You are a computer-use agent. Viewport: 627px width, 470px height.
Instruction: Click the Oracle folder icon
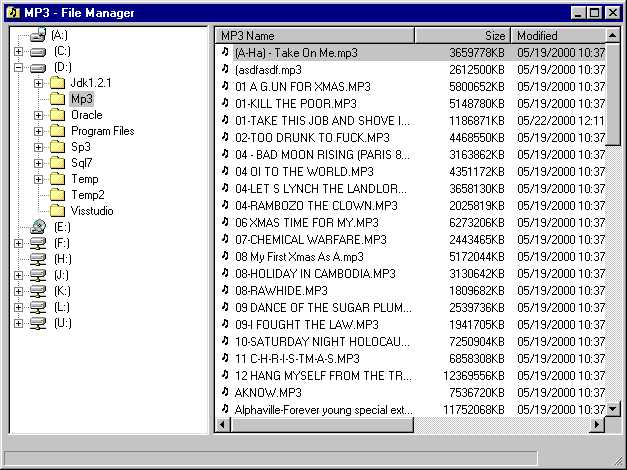click(57, 115)
